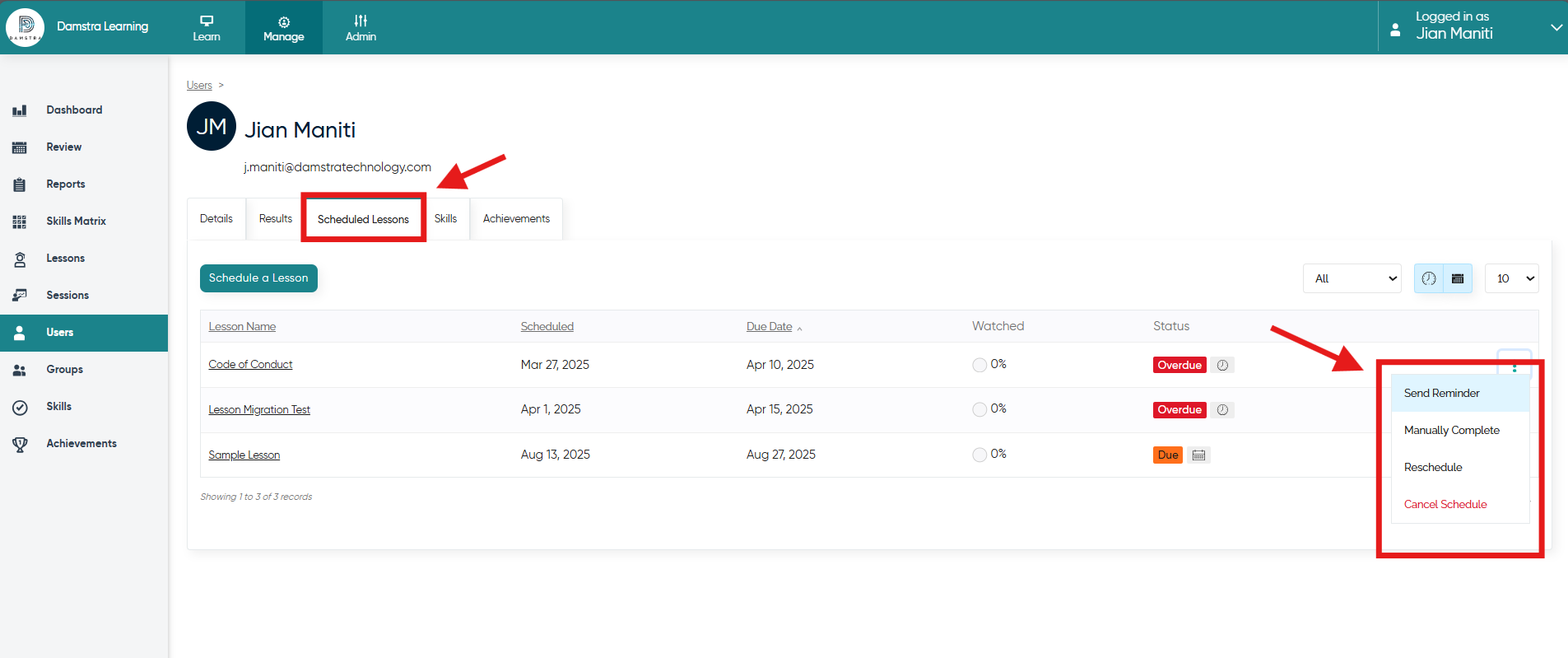1568x658 pixels.
Task: Click the Code of Conduct Overdue badge
Action: (1179, 366)
